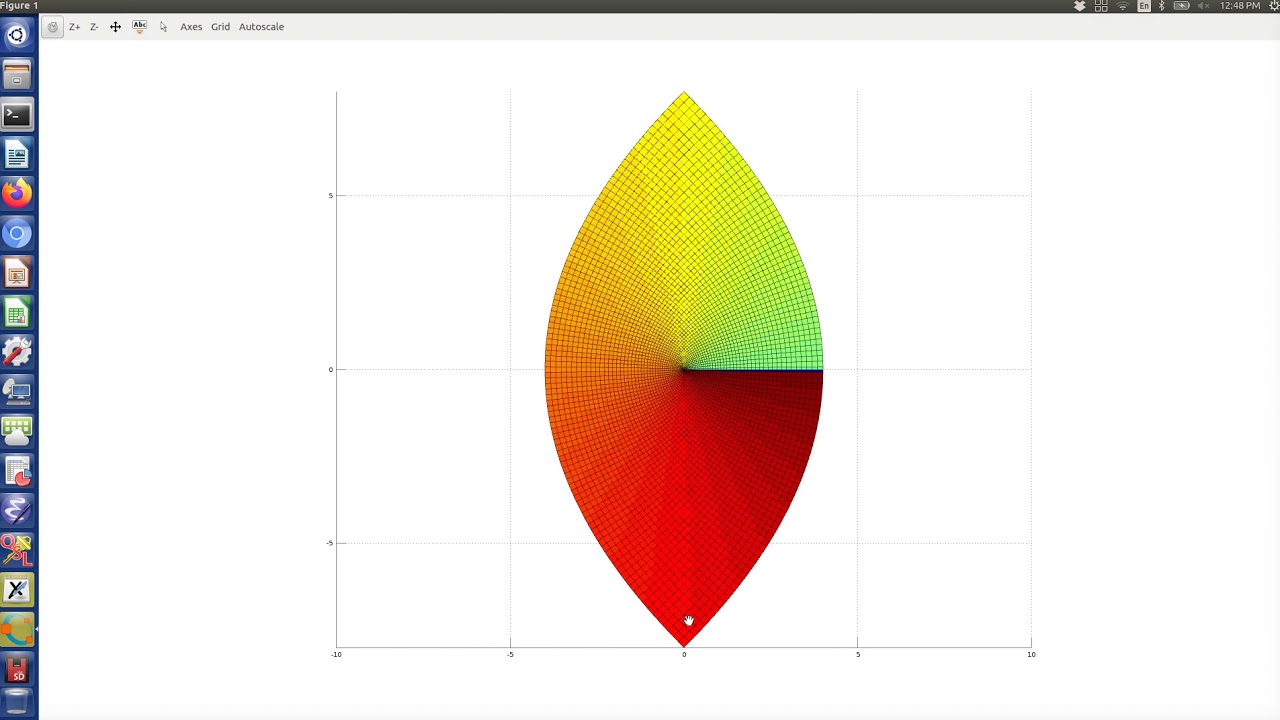The image size is (1280, 720).
Task: Toggle the Rotate tool in figure toolbar
Action: (x=53, y=27)
